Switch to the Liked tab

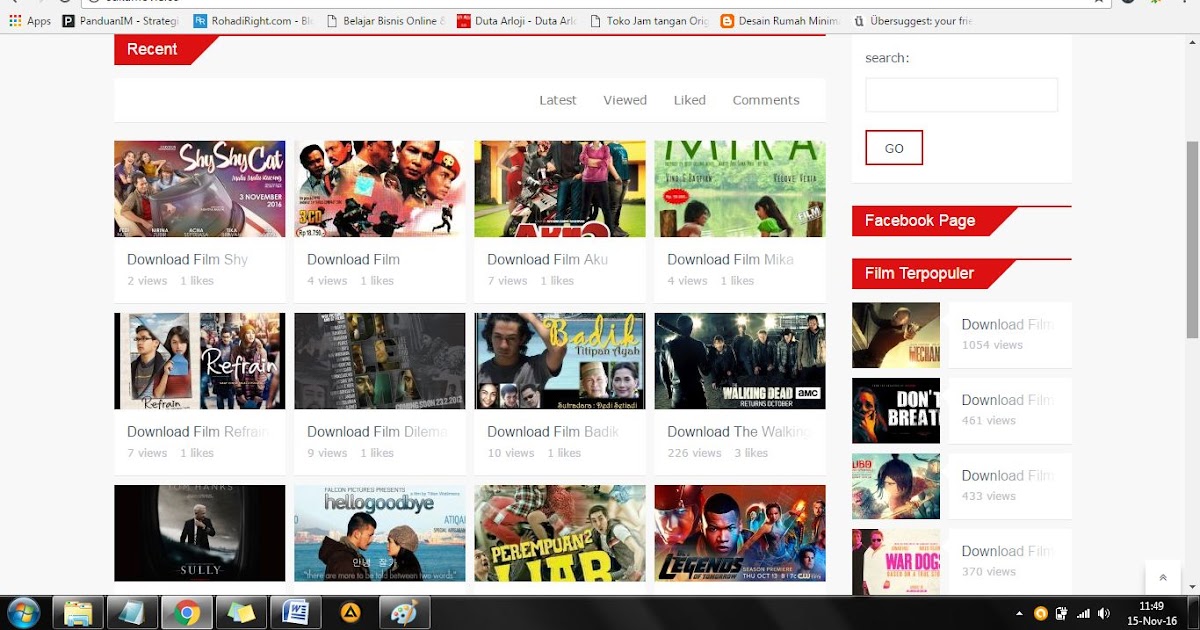point(690,100)
